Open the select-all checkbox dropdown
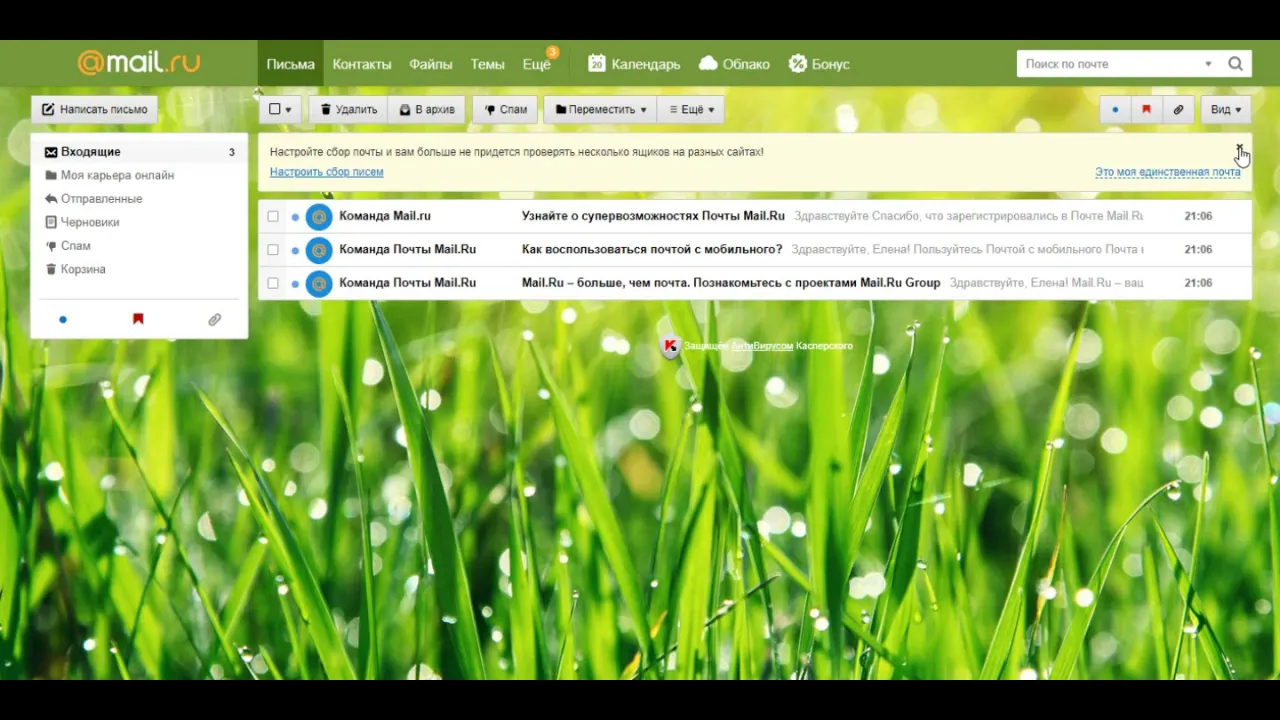 point(280,110)
